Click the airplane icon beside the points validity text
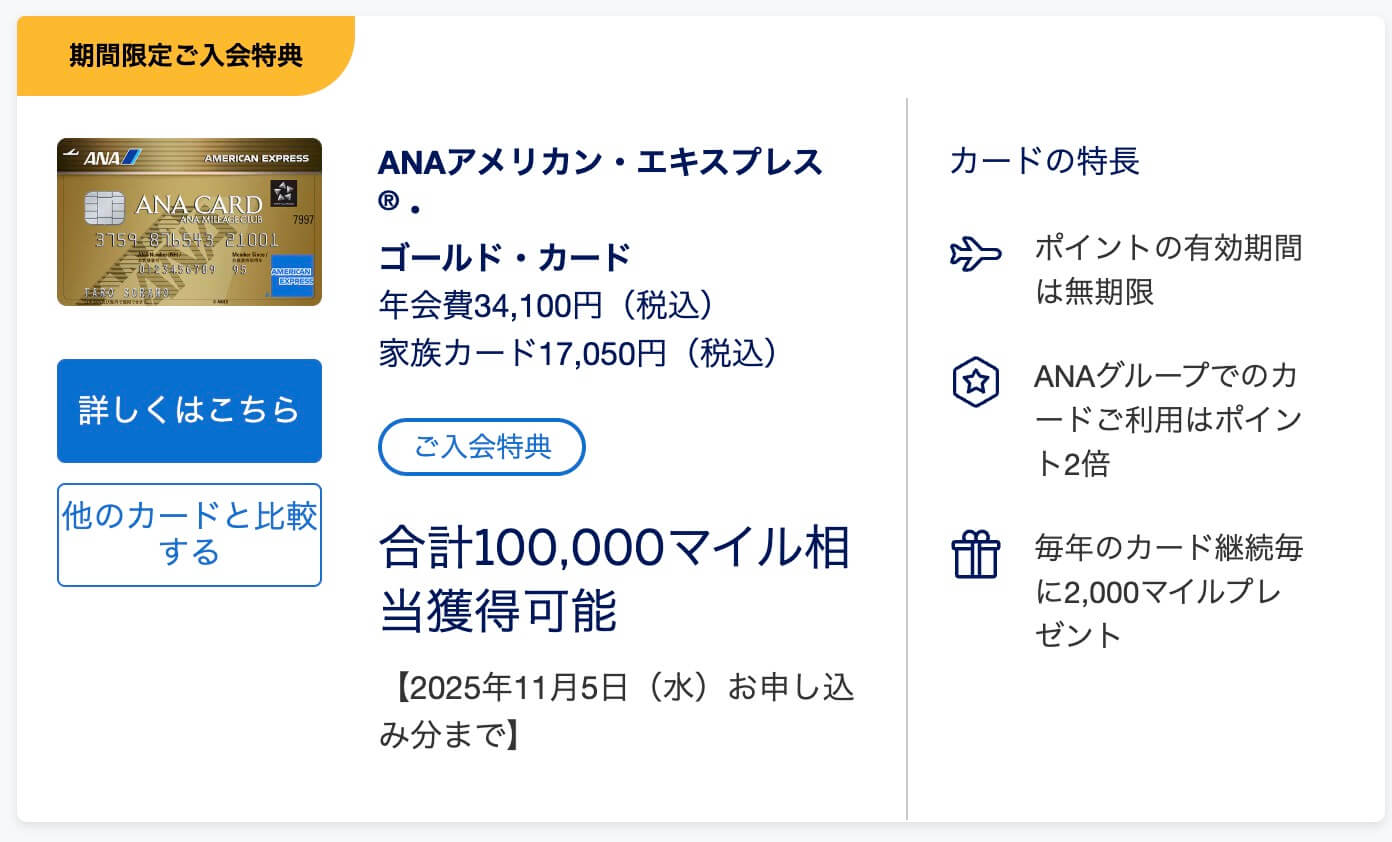The height and width of the screenshot is (842, 1392). tap(975, 256)
